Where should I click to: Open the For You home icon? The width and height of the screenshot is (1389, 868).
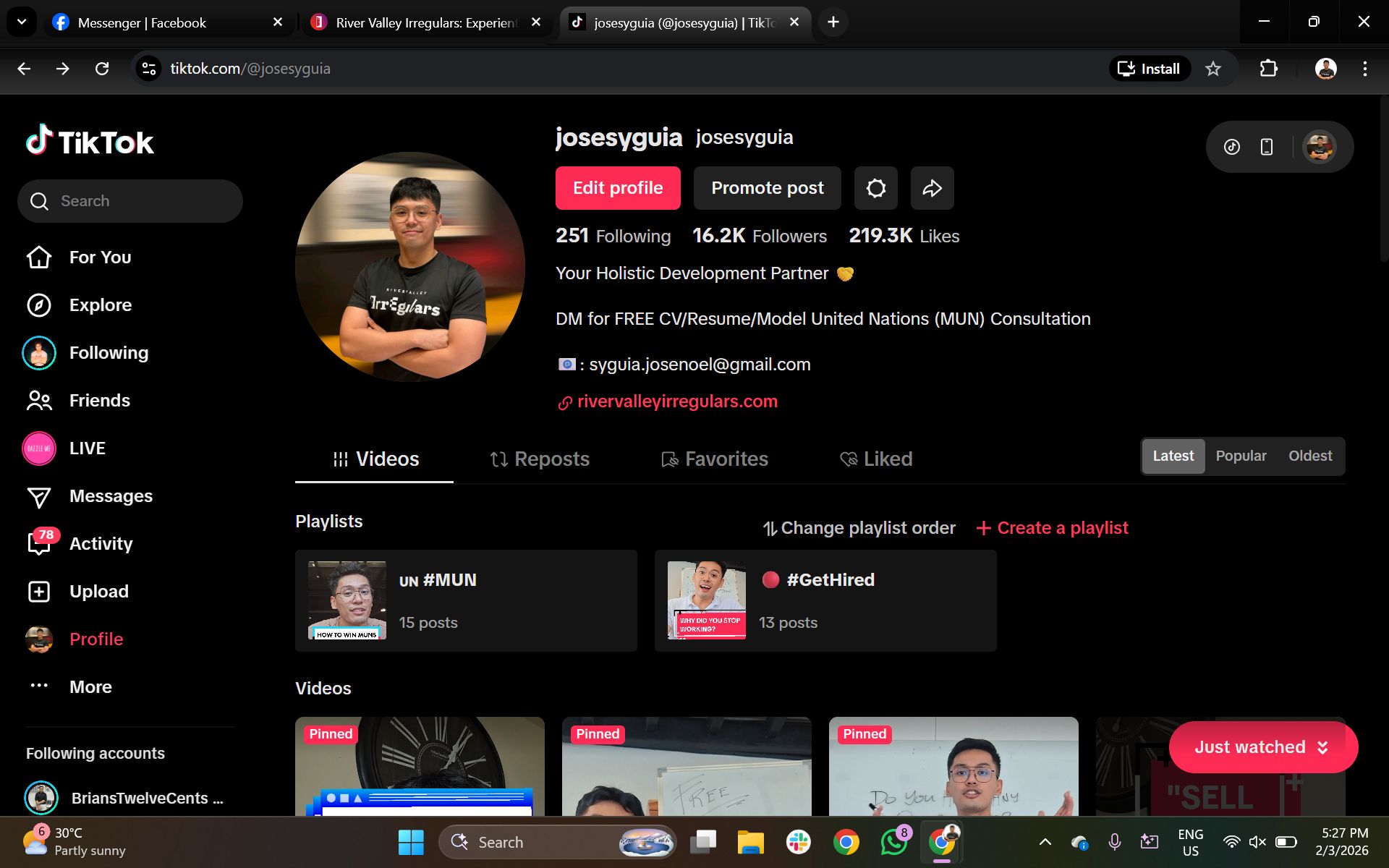pos(39,258)
